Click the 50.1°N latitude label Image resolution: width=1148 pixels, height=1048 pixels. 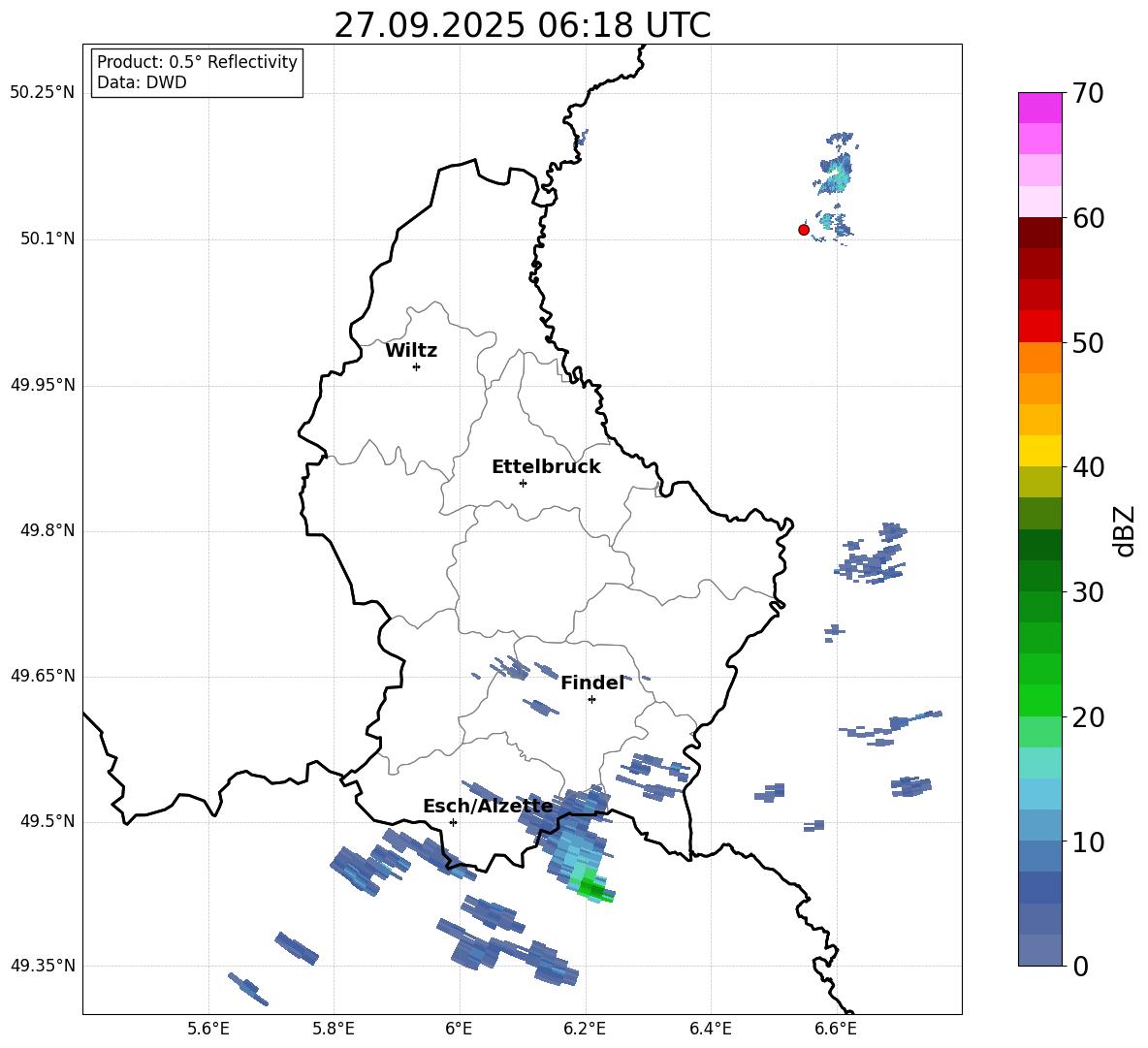(48, 238)
